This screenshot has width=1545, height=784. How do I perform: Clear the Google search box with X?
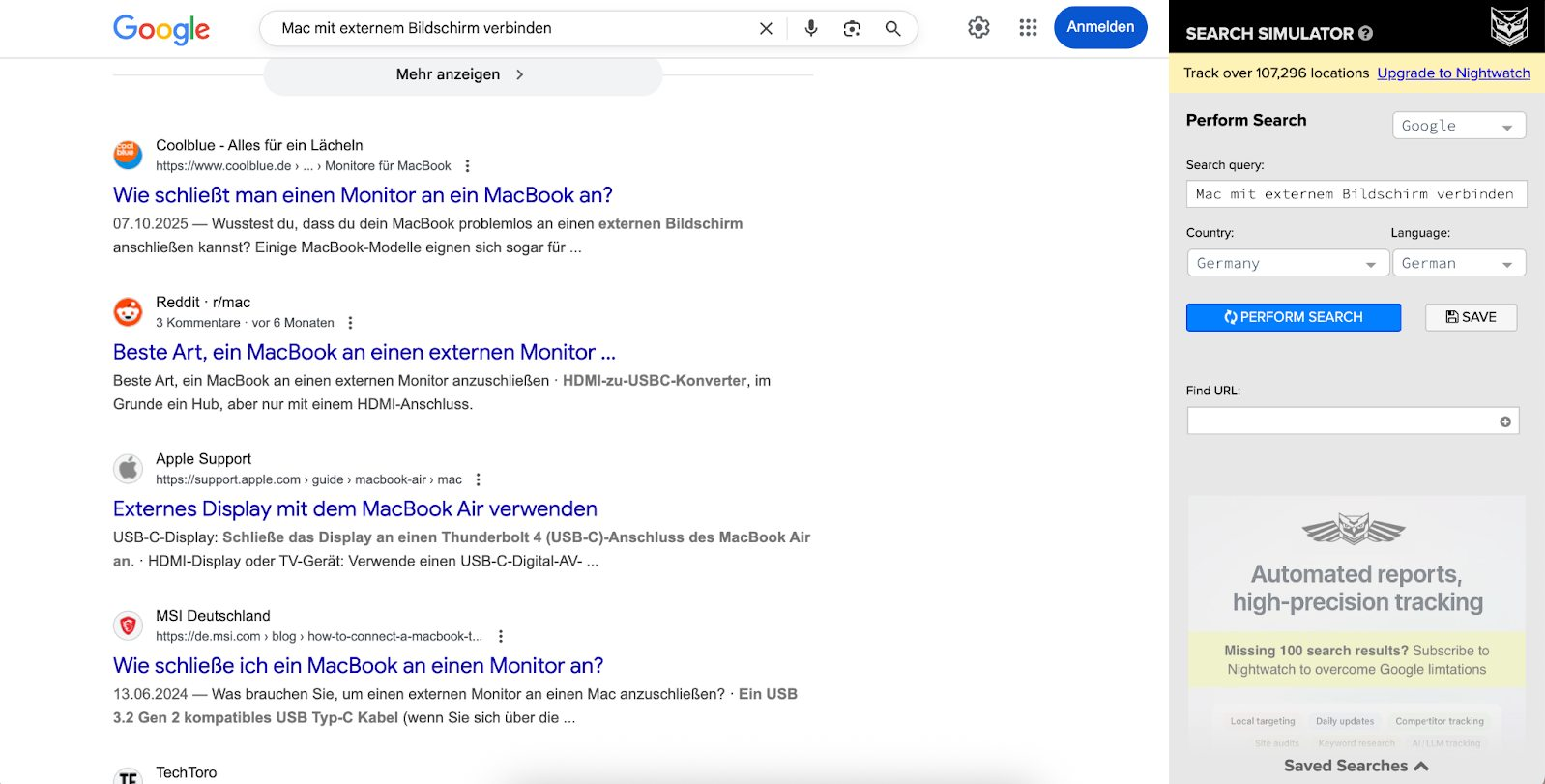click(766, 29)
